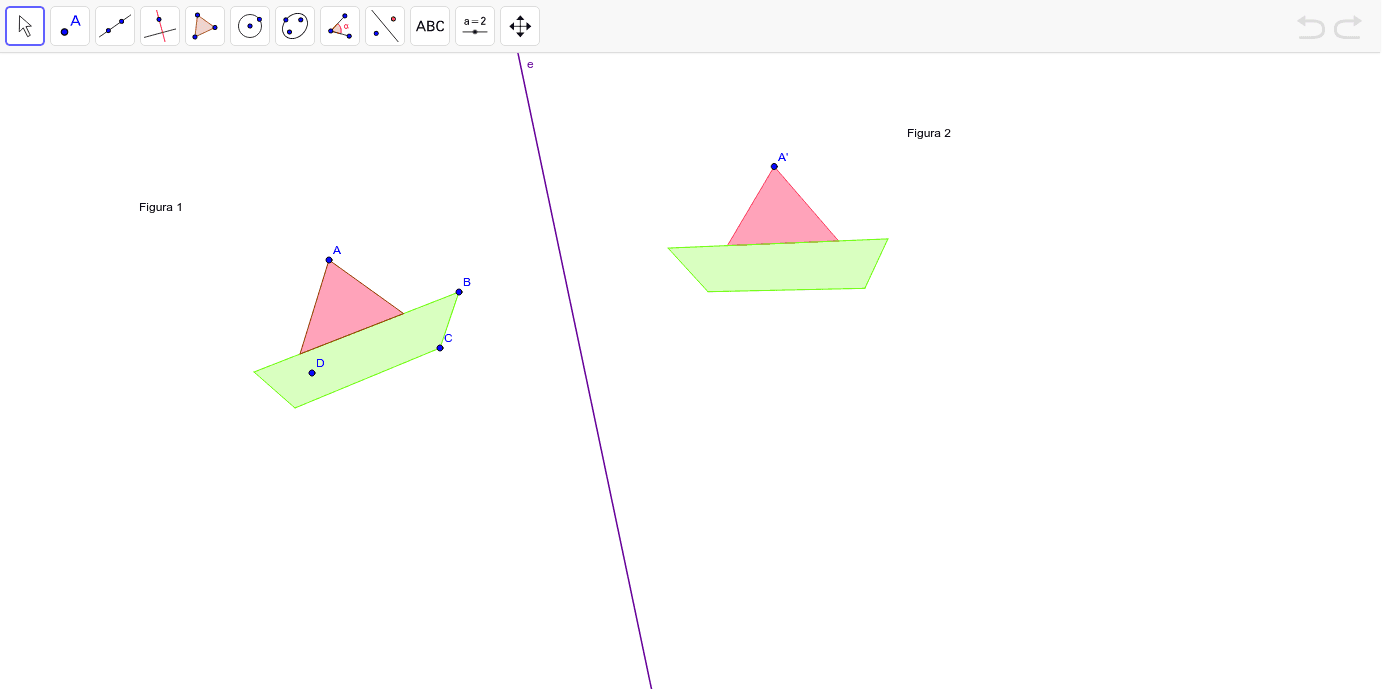1382x691 pixels.
Task: Select the ABC text tool
Action: point(430,26)
